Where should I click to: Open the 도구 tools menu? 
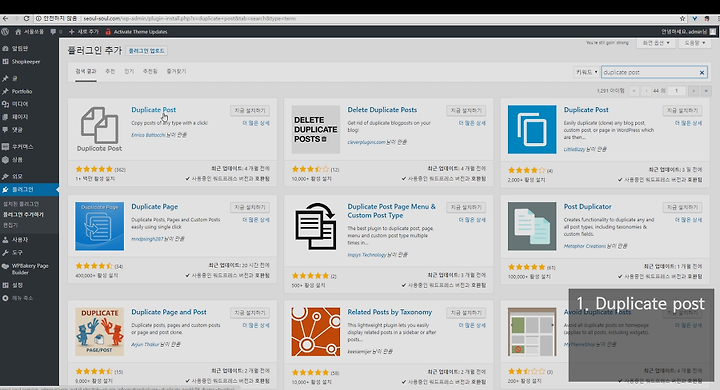(x=17, y=253)
